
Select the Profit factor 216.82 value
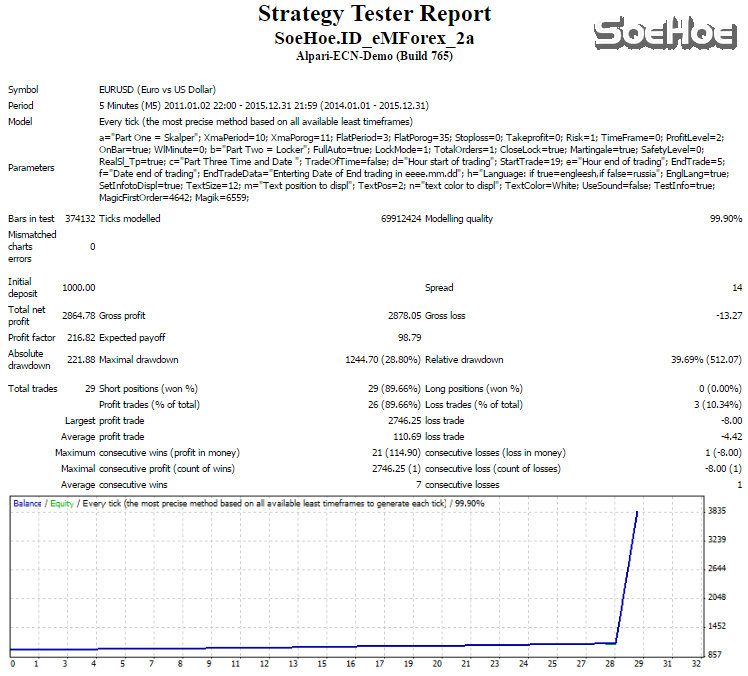79,338
